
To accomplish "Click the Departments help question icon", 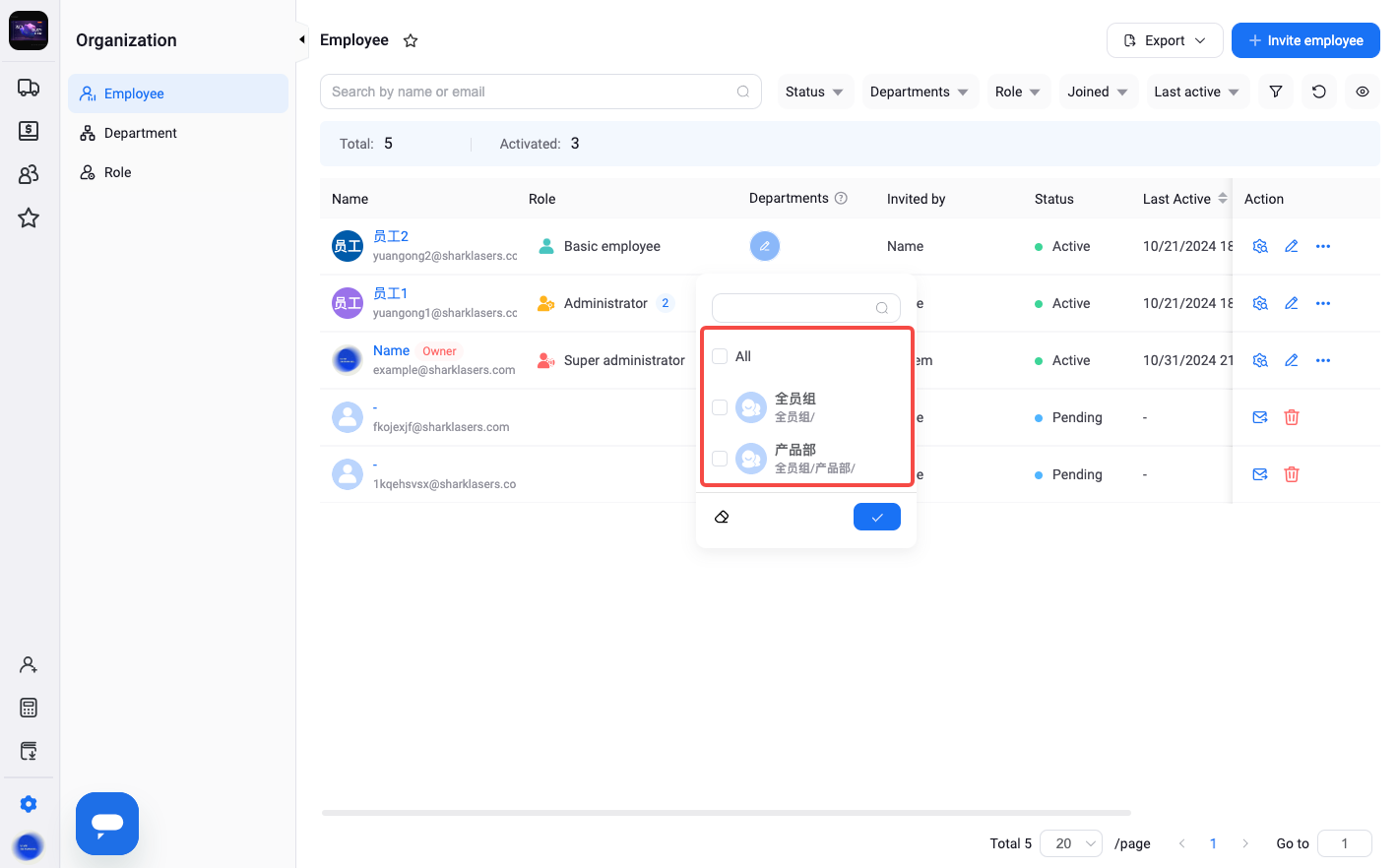I will pyautogui.click(x=841, y=198).
